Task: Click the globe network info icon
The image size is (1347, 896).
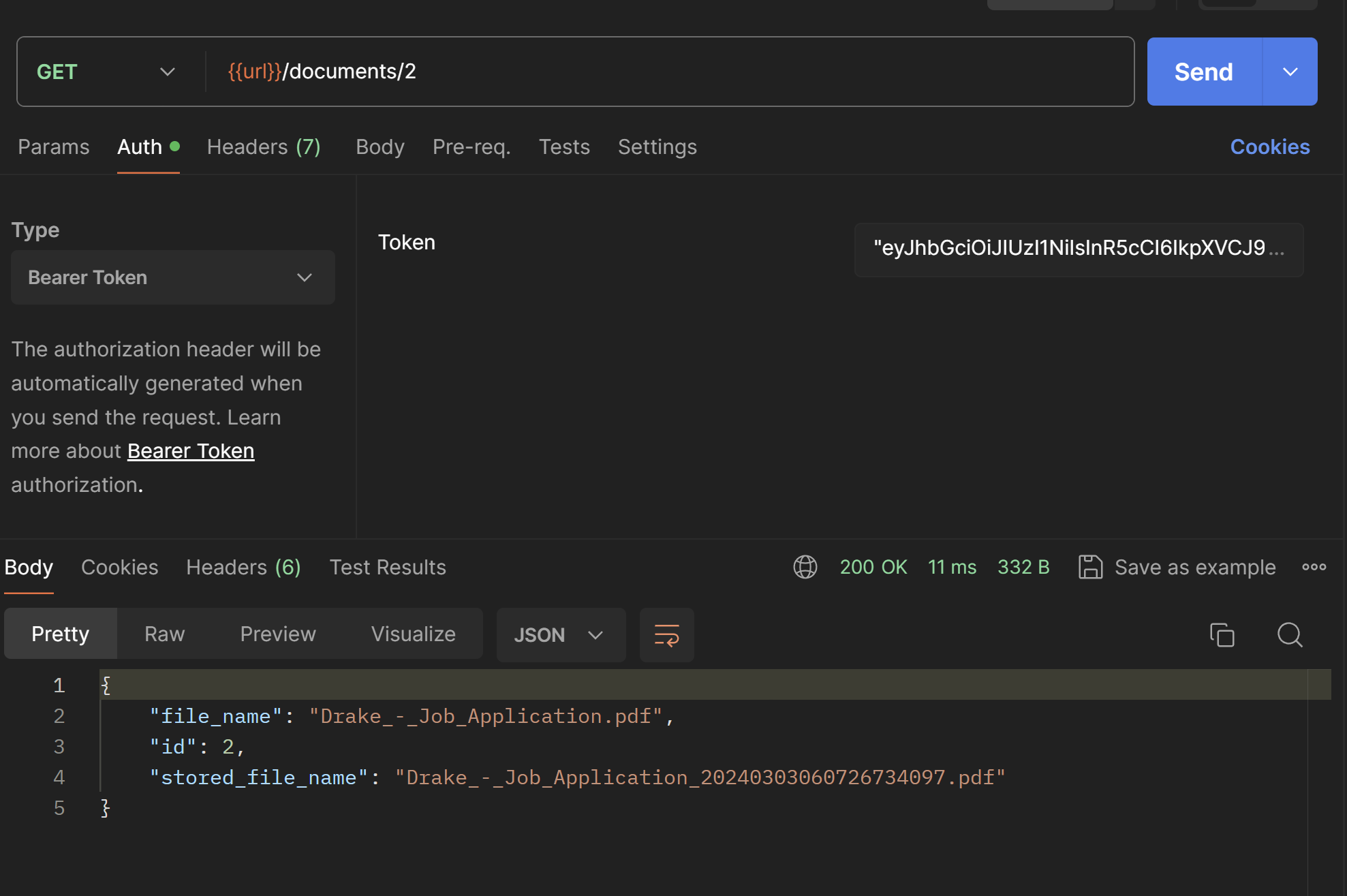Action: tap(805, 567)
